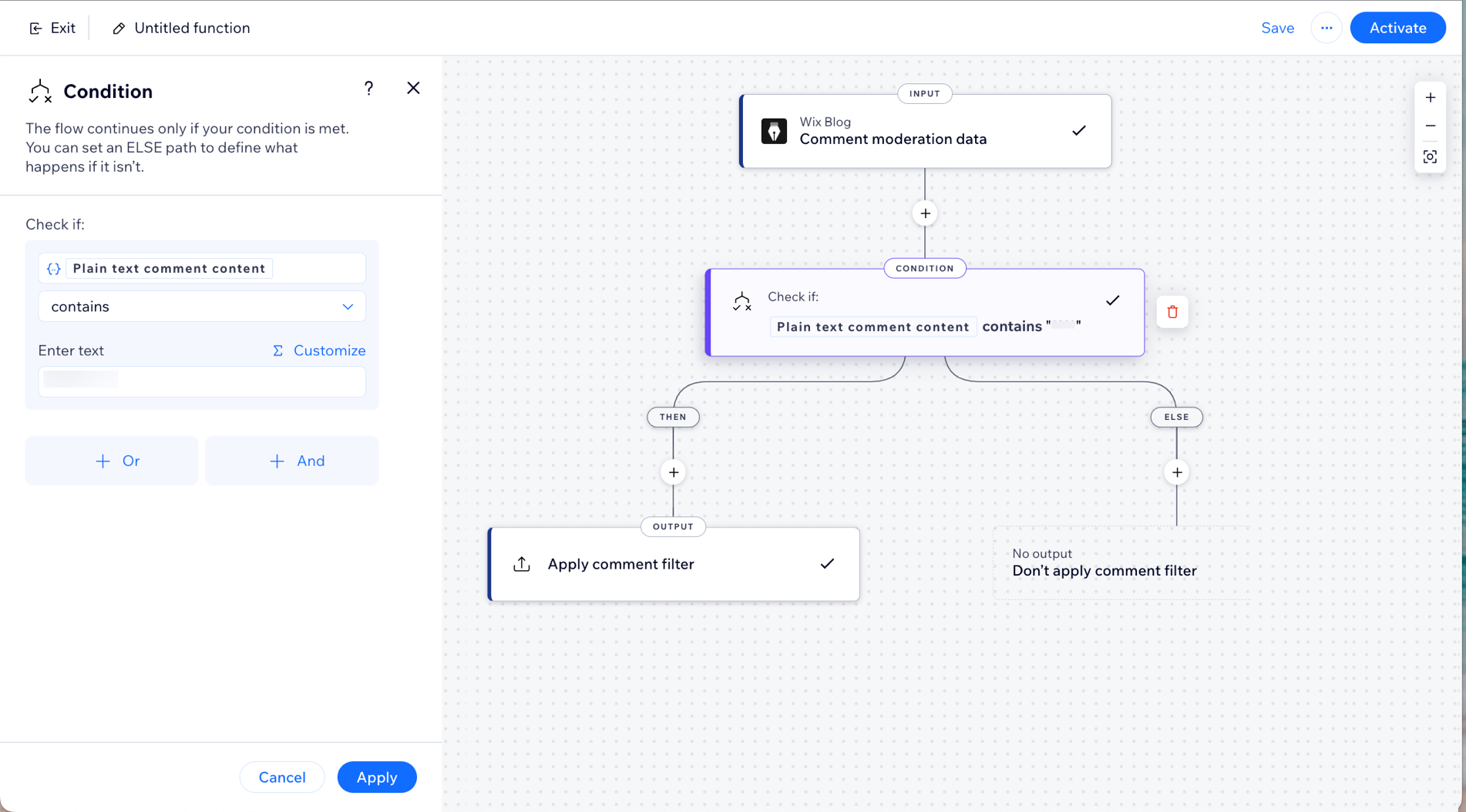1466x812 pixels.
Task: Open the more options ellipsis menu
Action: 1326,28
